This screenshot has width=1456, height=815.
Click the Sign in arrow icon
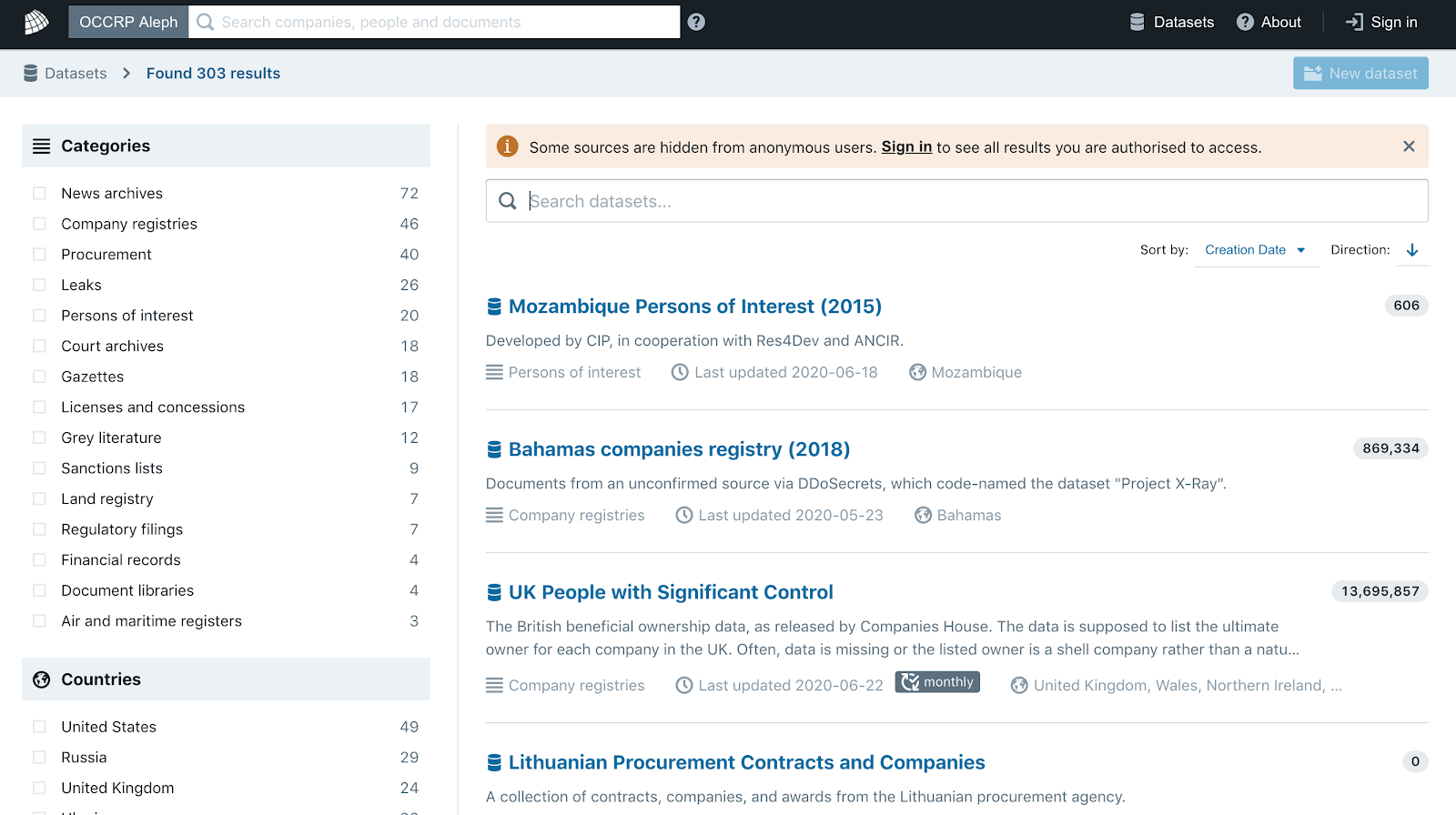point(1354,22)
